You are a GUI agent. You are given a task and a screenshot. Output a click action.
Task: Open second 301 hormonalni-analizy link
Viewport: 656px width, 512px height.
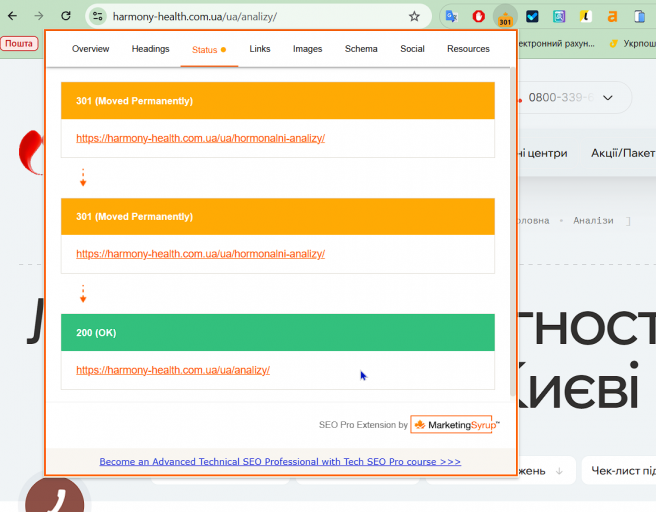(200, 254)
